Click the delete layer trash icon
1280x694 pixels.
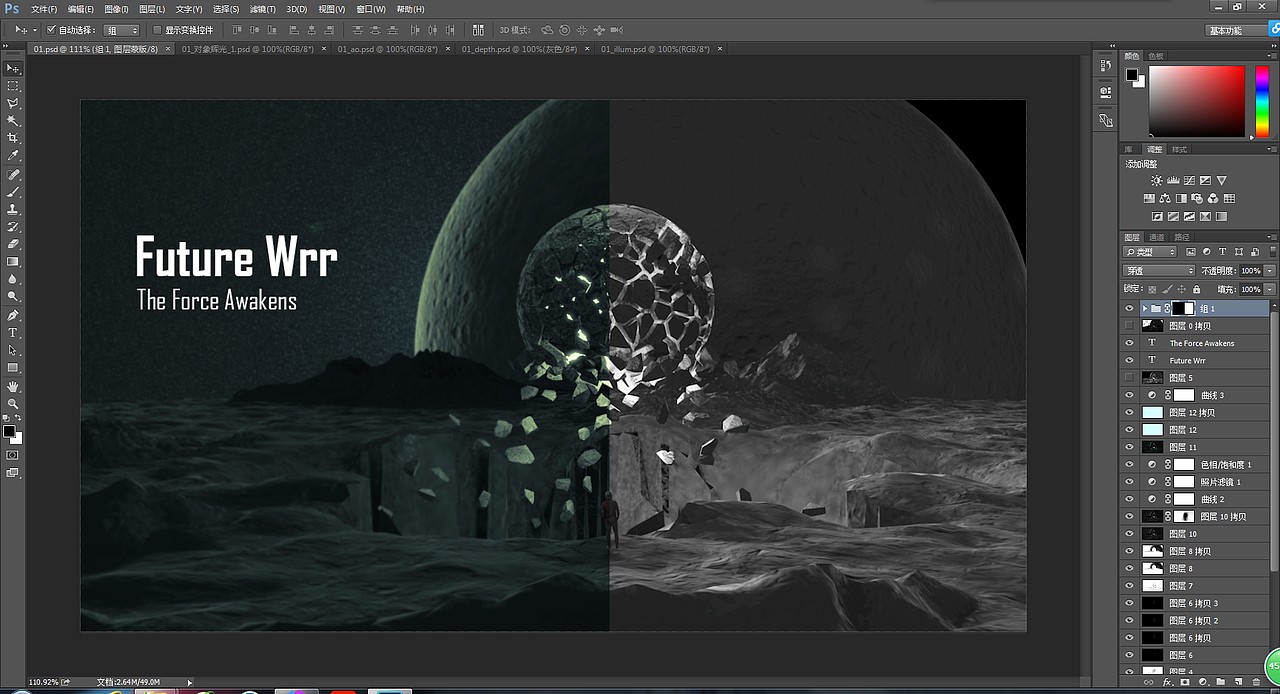(1256, 681)
